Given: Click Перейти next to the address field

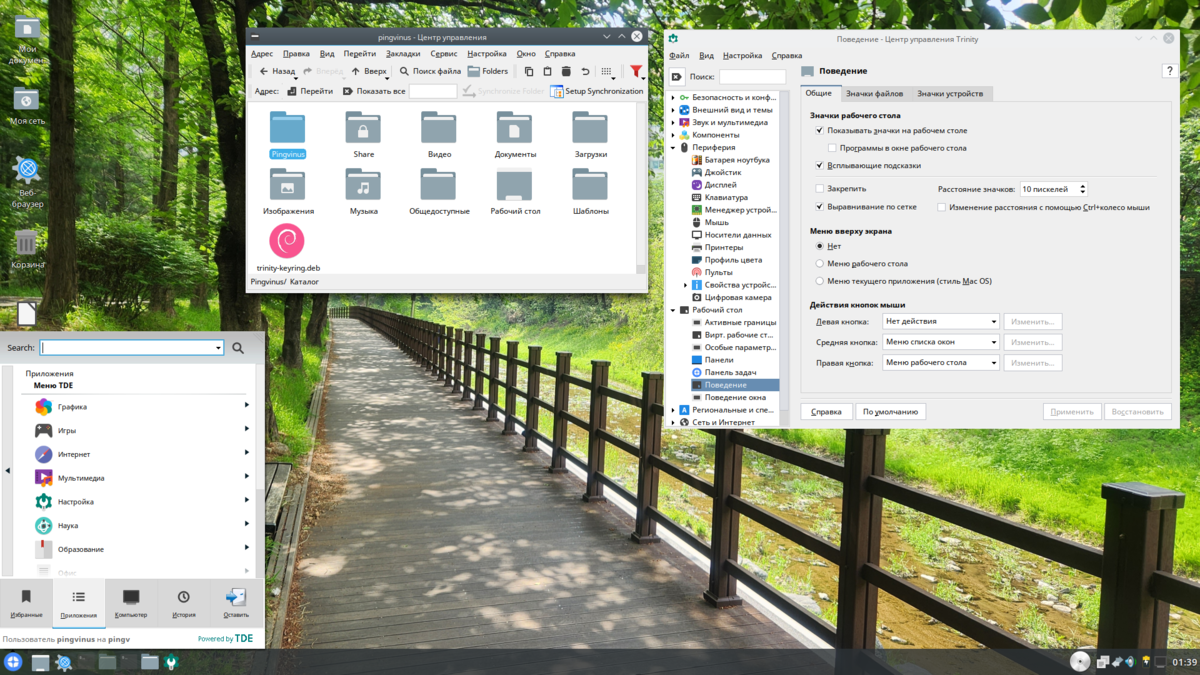Looking at the screenshot, I should pyautogui.click(x=310, y=91).
